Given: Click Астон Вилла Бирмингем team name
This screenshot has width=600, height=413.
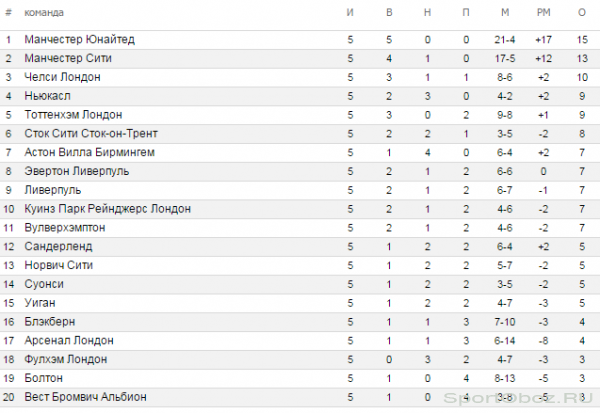Looking at the screenshot, I should [90, 152].
